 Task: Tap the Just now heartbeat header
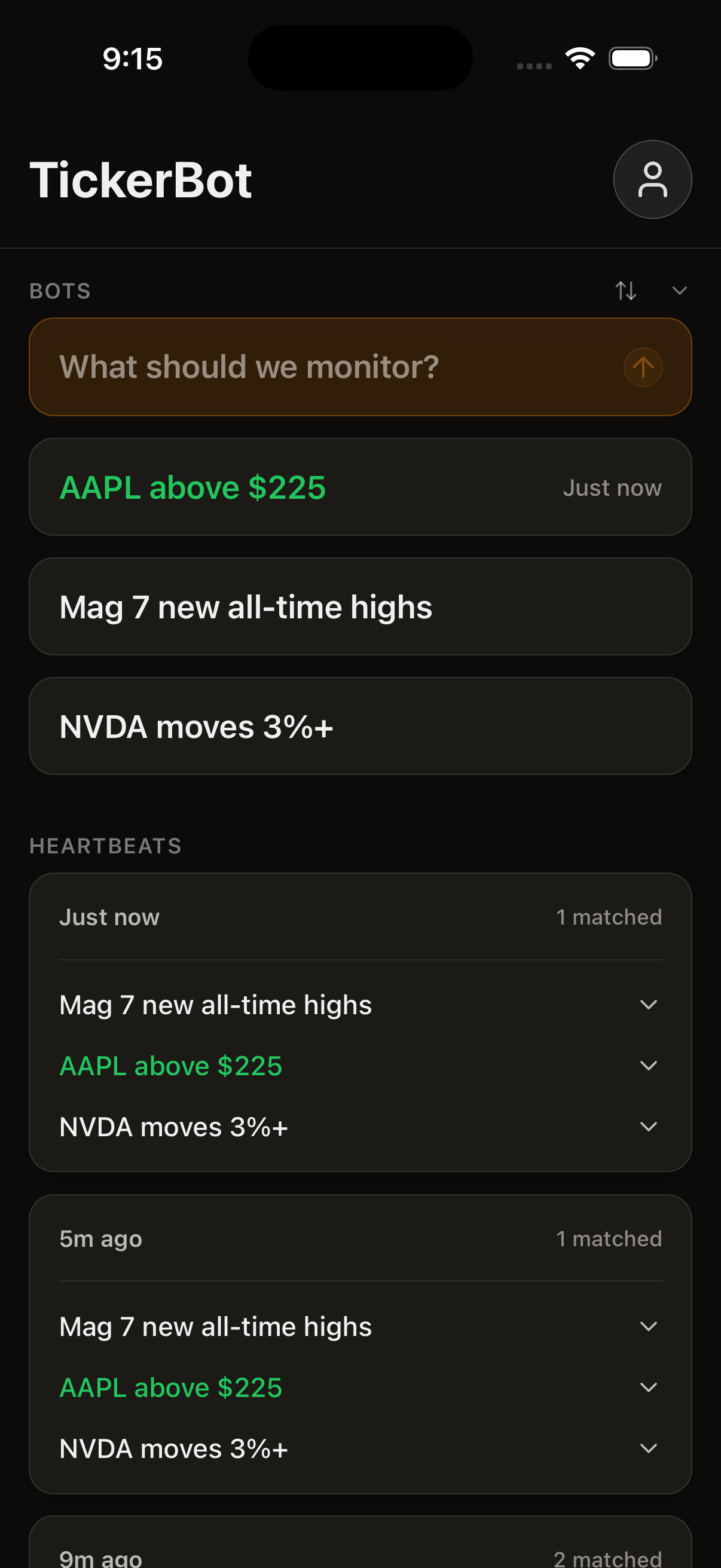click(x=360, y=917)
